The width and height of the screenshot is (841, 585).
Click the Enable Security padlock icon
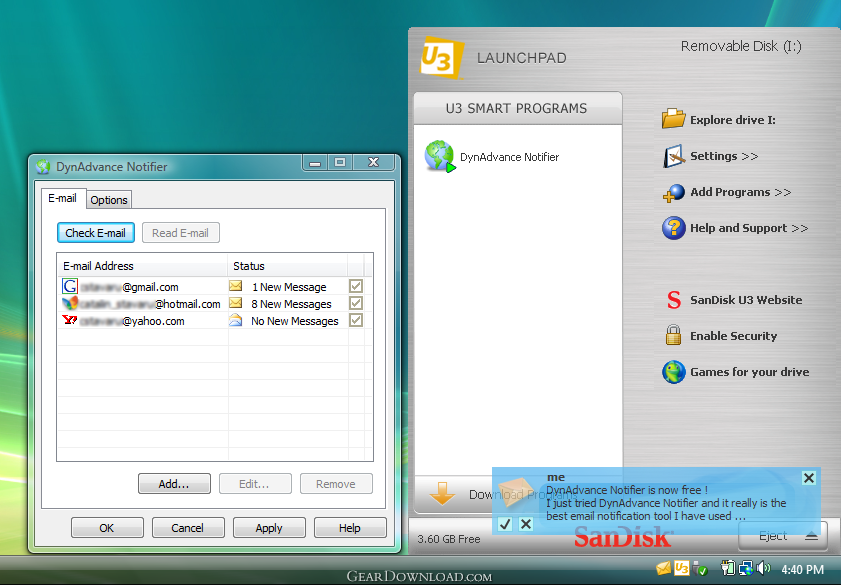point(674,335)
